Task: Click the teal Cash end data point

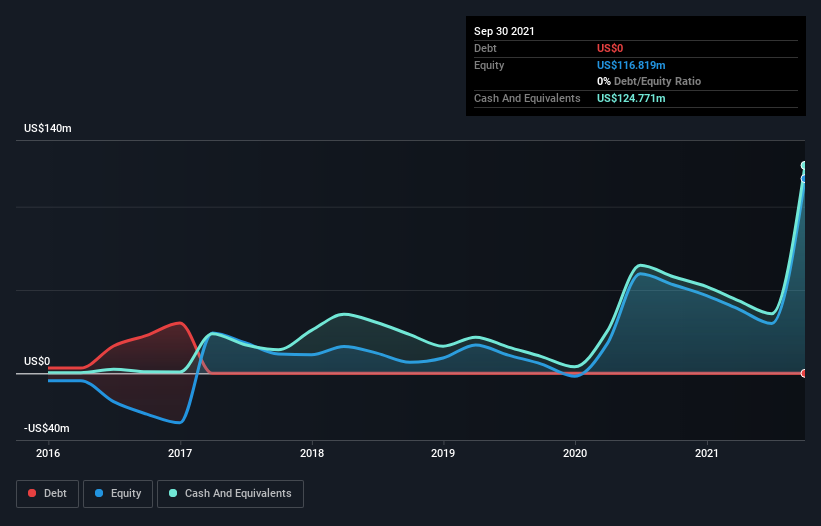Action: (x=804, y=166)
